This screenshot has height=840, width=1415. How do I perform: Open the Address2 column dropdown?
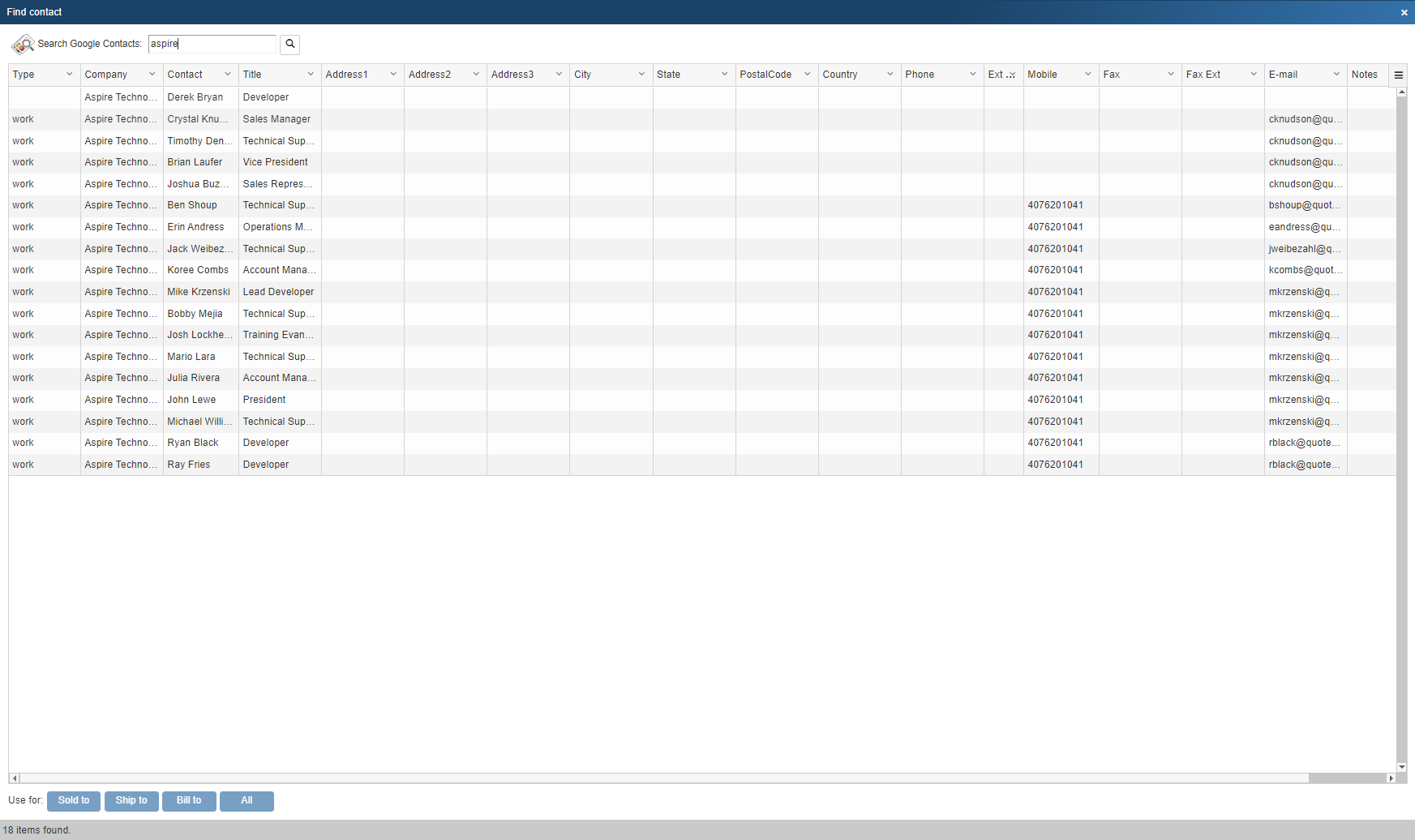[476, 75]
